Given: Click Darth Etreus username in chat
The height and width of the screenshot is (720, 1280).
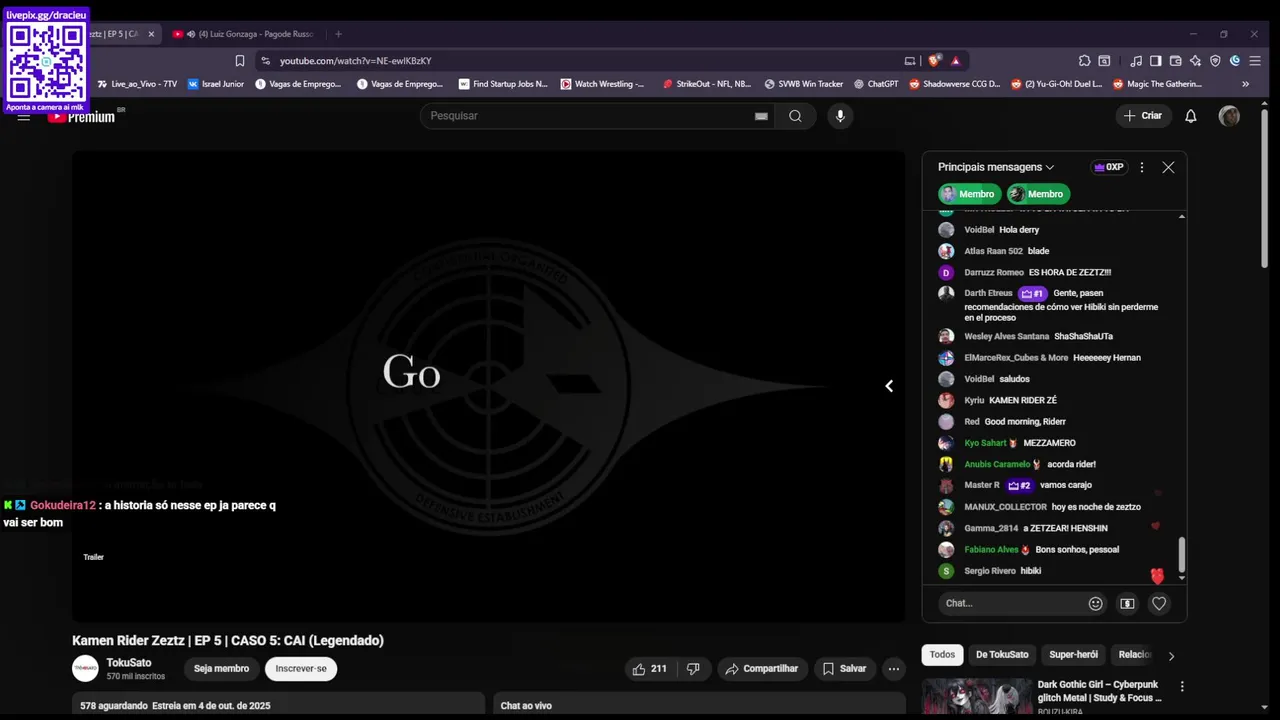Looking at the screenshot, I should [x=988, y=293].
